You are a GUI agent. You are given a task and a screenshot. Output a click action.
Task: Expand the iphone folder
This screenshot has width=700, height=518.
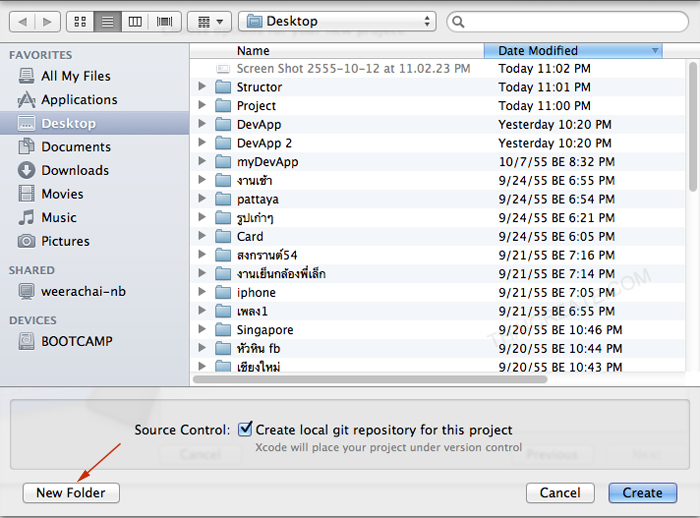click(x=202, y=292)
